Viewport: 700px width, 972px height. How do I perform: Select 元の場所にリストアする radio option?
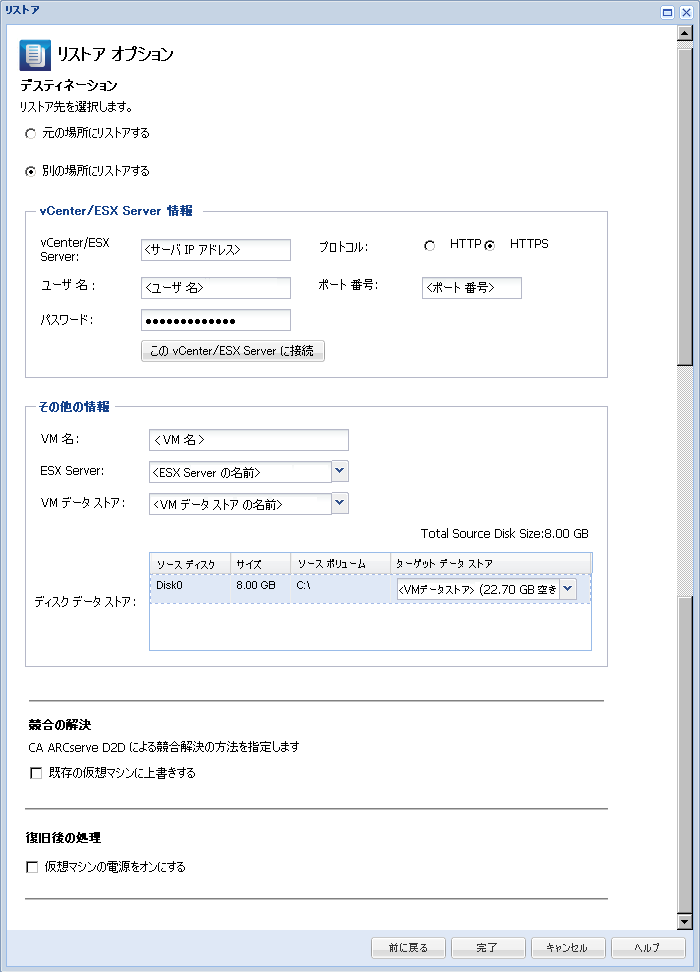tap(30, 134)
